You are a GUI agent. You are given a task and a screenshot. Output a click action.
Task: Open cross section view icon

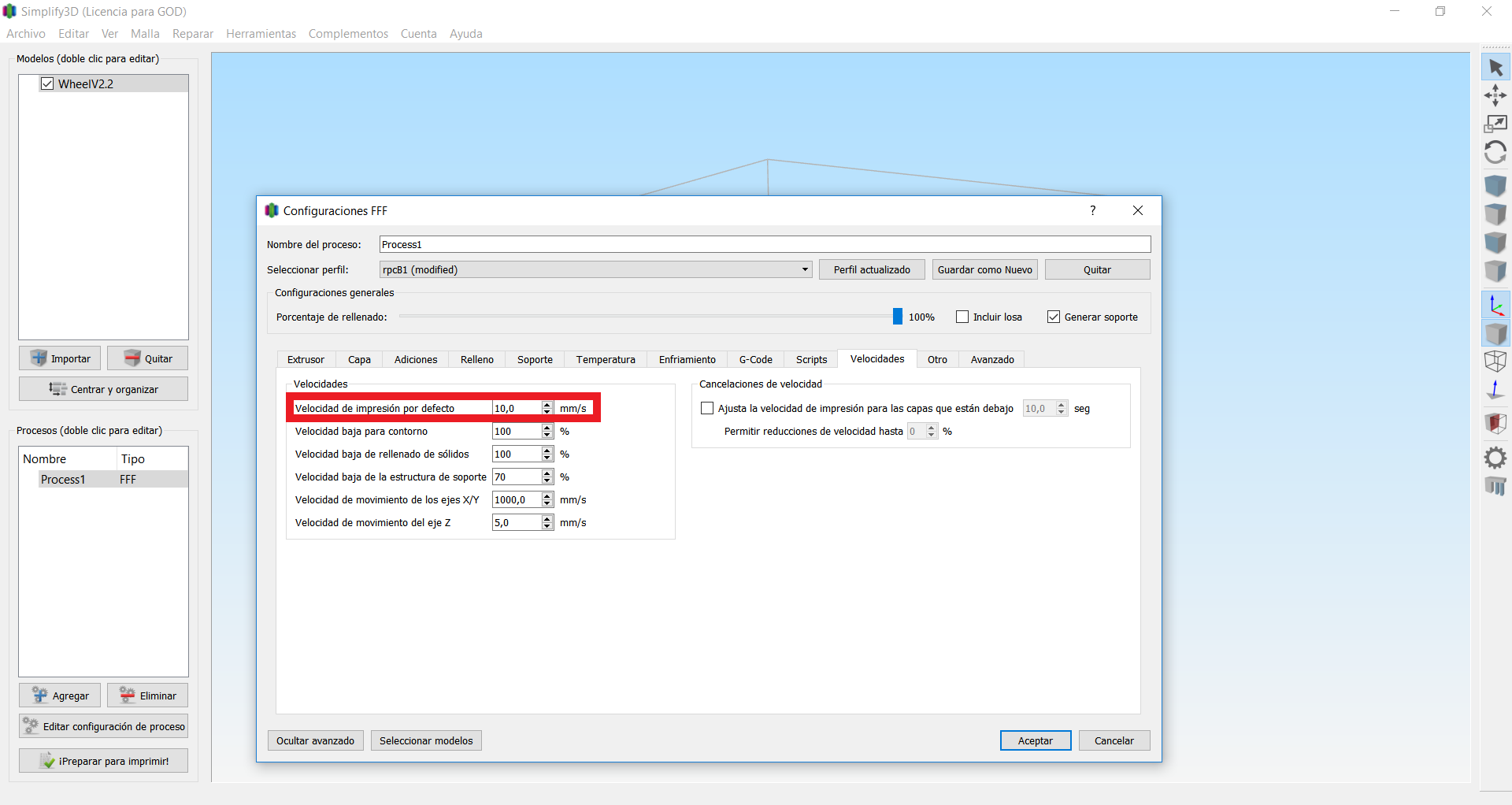pos(1495,424)
